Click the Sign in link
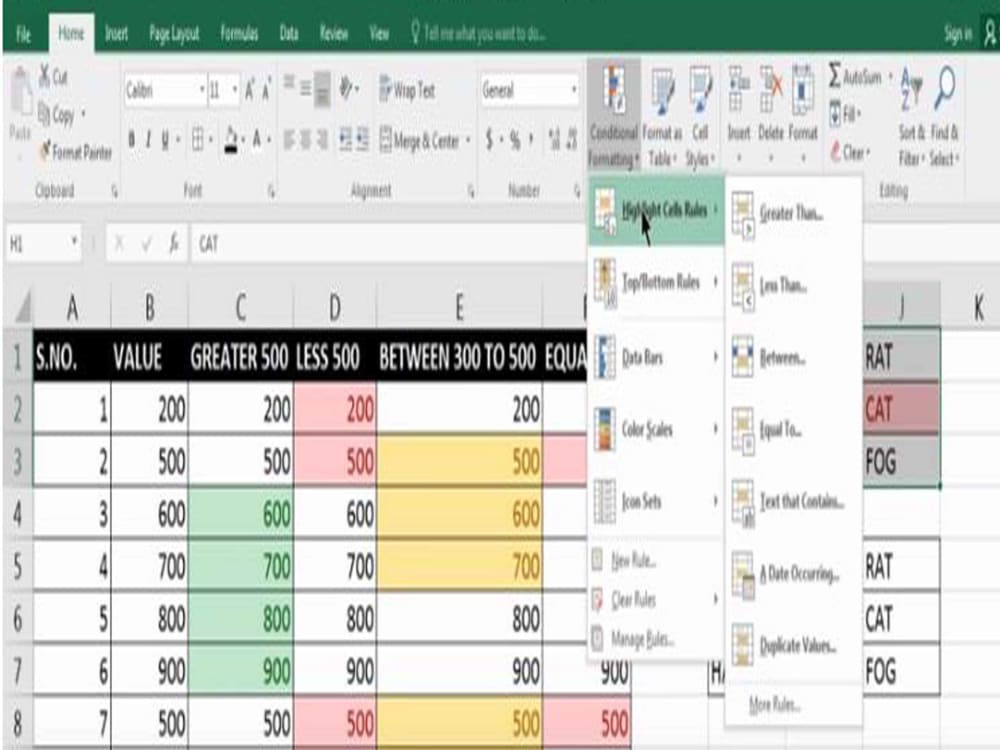 click(958, 32)
